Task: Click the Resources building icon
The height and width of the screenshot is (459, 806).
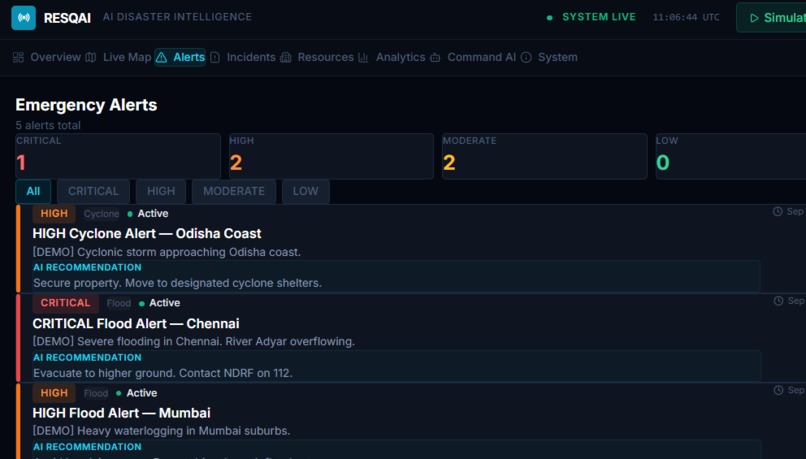Action: [x=286, y=57]
